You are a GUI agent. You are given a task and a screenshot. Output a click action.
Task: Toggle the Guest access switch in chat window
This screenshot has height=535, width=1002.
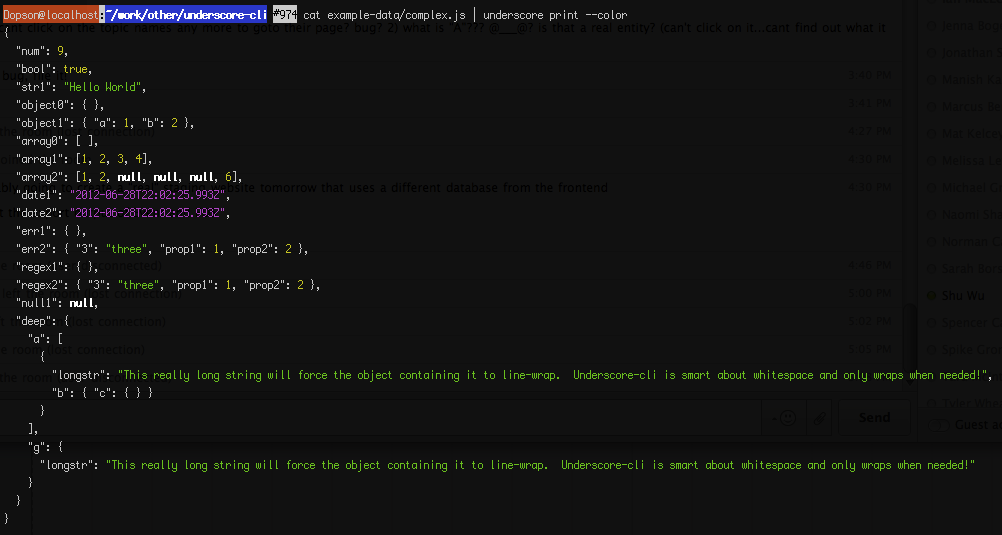938,425
